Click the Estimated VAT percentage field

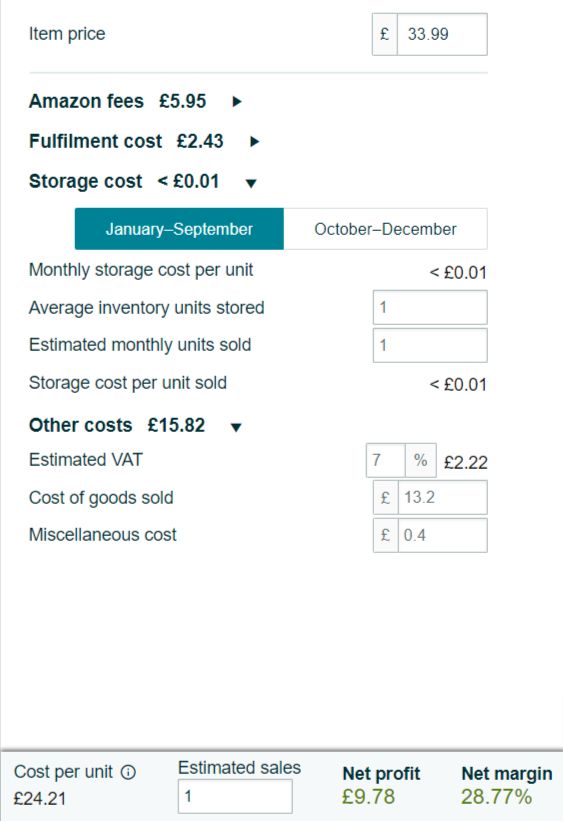pyautogui.click(x=385, y=460)
